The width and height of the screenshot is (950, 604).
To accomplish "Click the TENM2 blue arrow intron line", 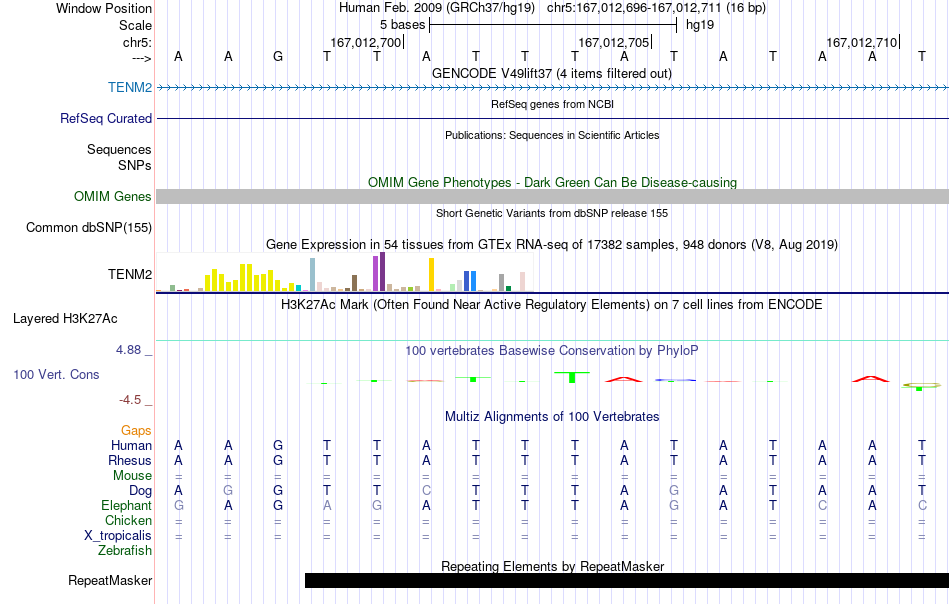I will [x=553, y=88].
